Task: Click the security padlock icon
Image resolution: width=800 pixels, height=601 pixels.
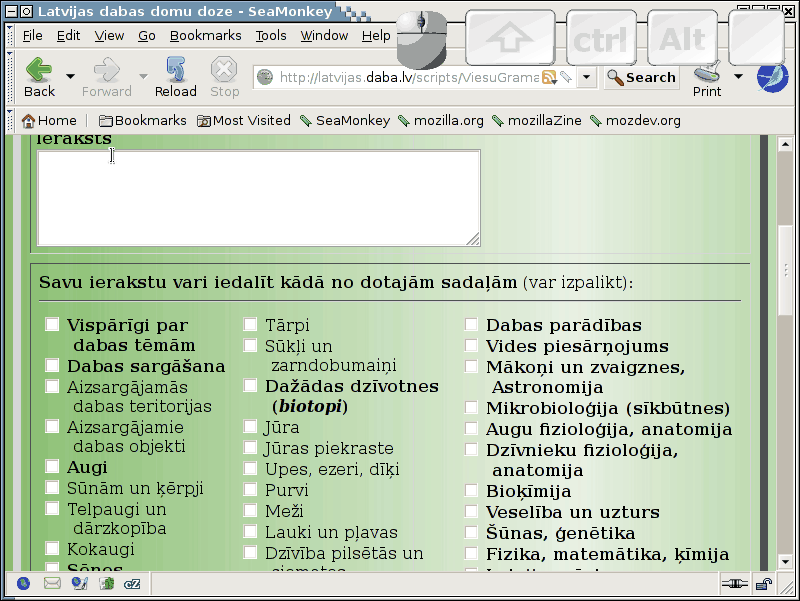Action: pyautogui.click(x=764, y=584)
